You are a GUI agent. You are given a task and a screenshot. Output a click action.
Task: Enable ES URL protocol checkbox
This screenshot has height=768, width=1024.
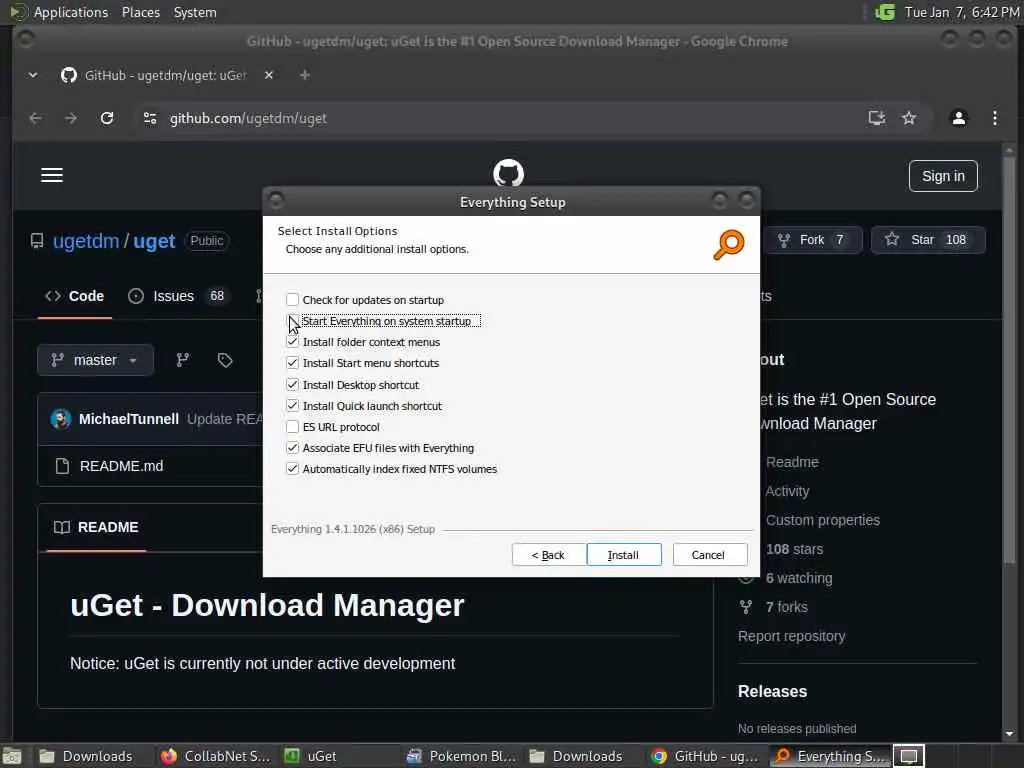(293, 426)
